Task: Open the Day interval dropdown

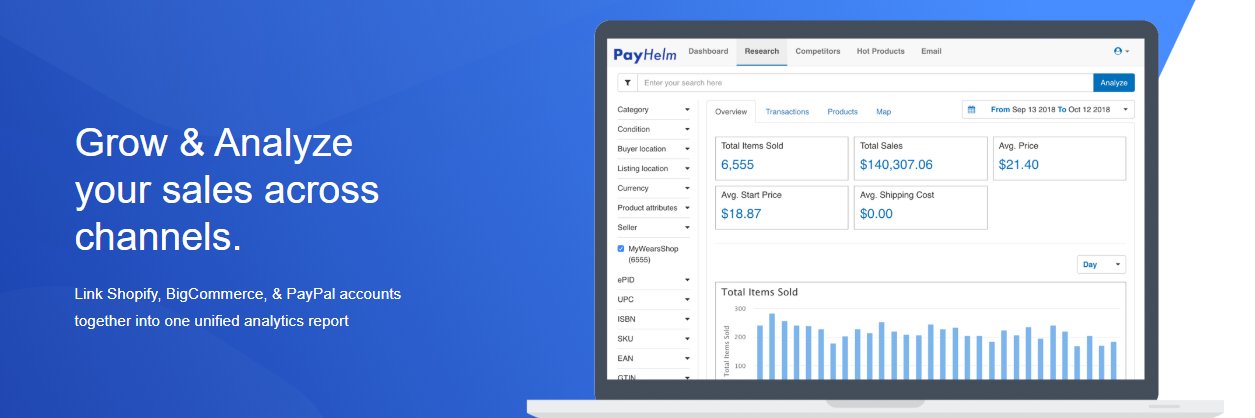Action: (1101, 265)
